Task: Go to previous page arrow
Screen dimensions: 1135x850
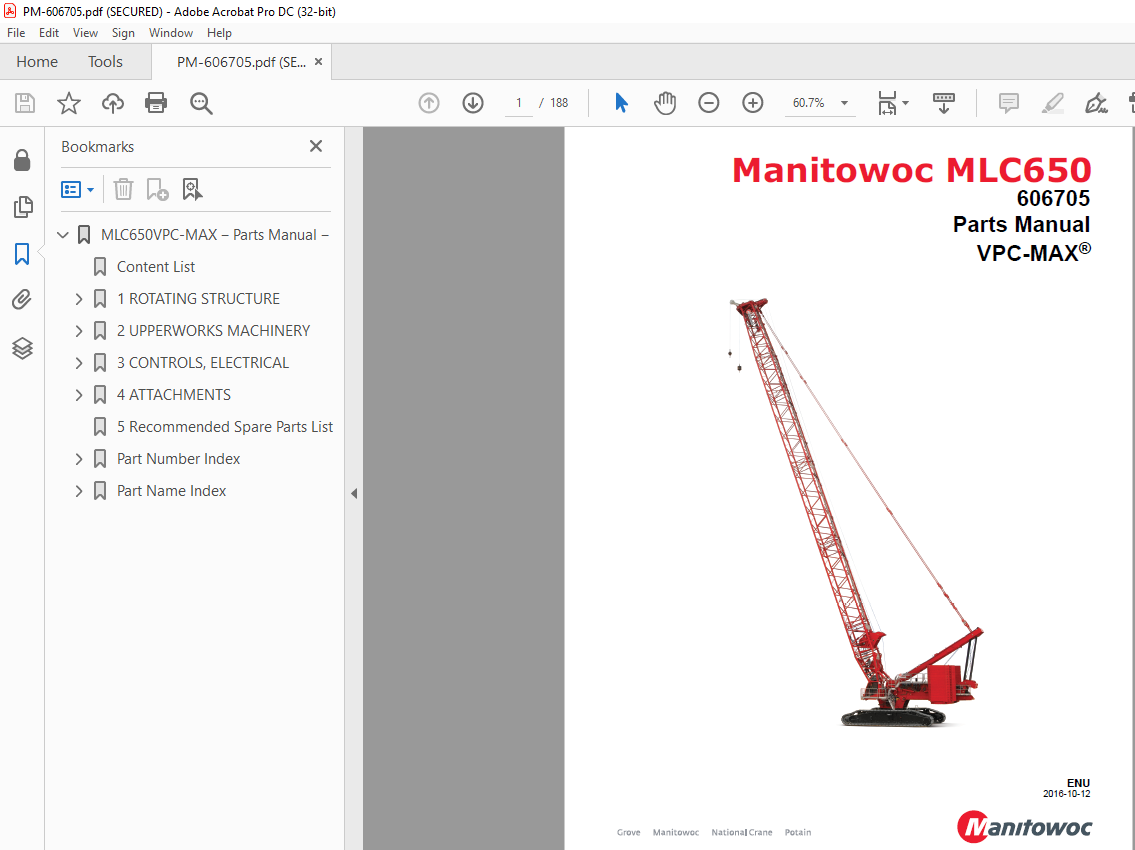Action: 429,103
